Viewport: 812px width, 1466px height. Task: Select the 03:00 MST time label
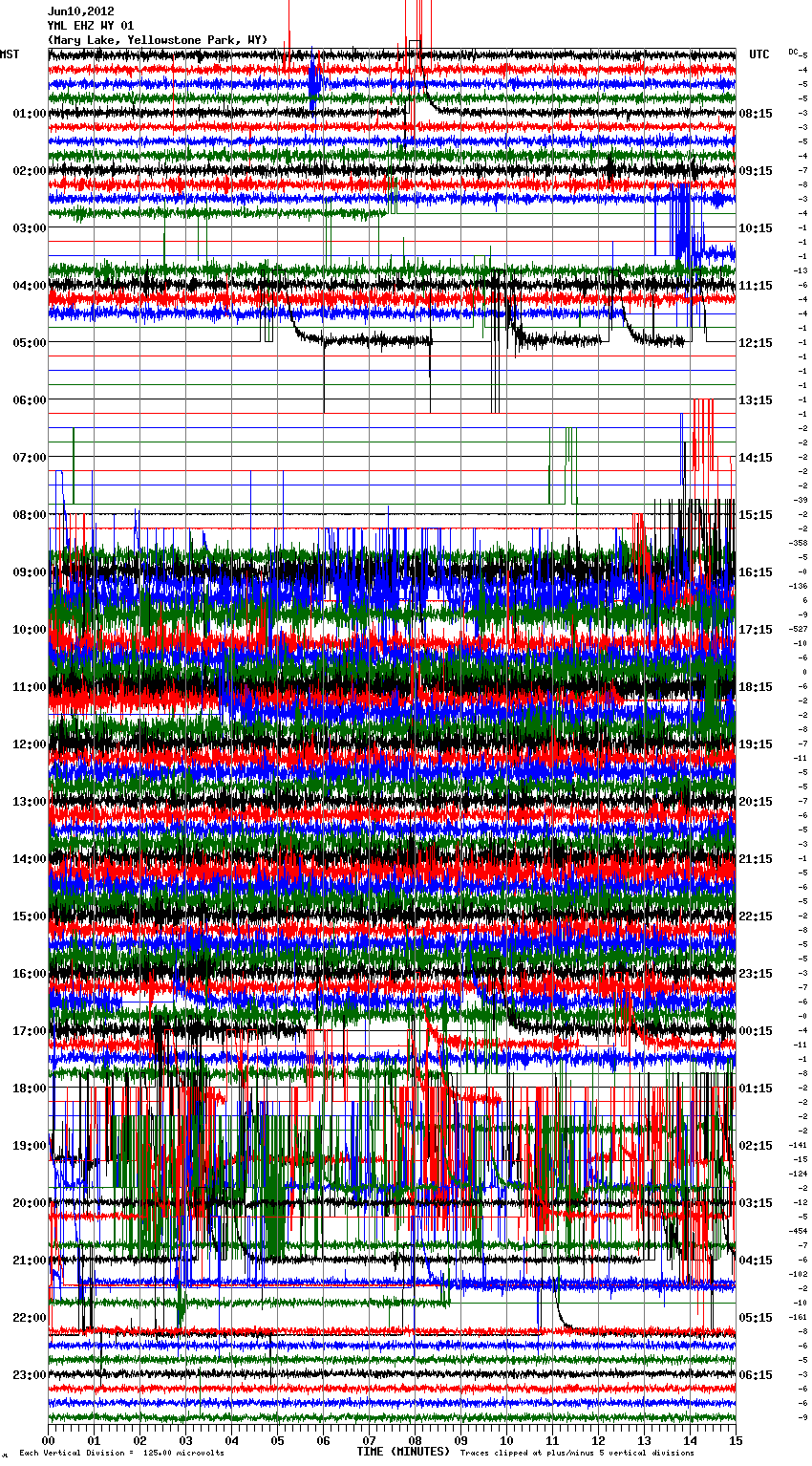30,228
